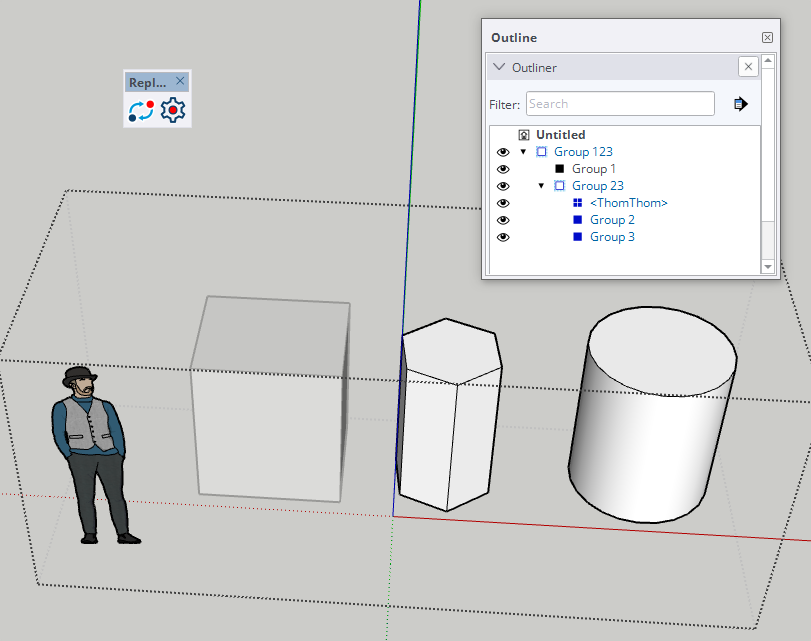Click the Outliner details arrow icon
This screenshot has width=811, height=641.
pyautogui.click(x=740, y=104)
